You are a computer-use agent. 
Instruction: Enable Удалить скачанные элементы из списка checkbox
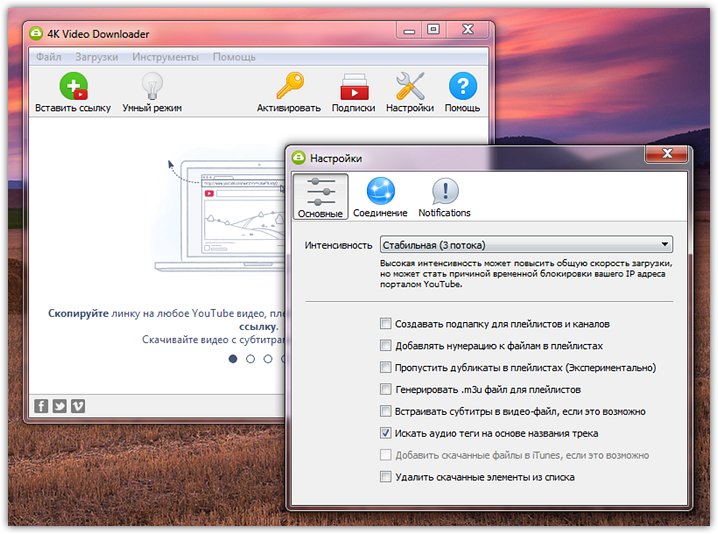[386, 477]
